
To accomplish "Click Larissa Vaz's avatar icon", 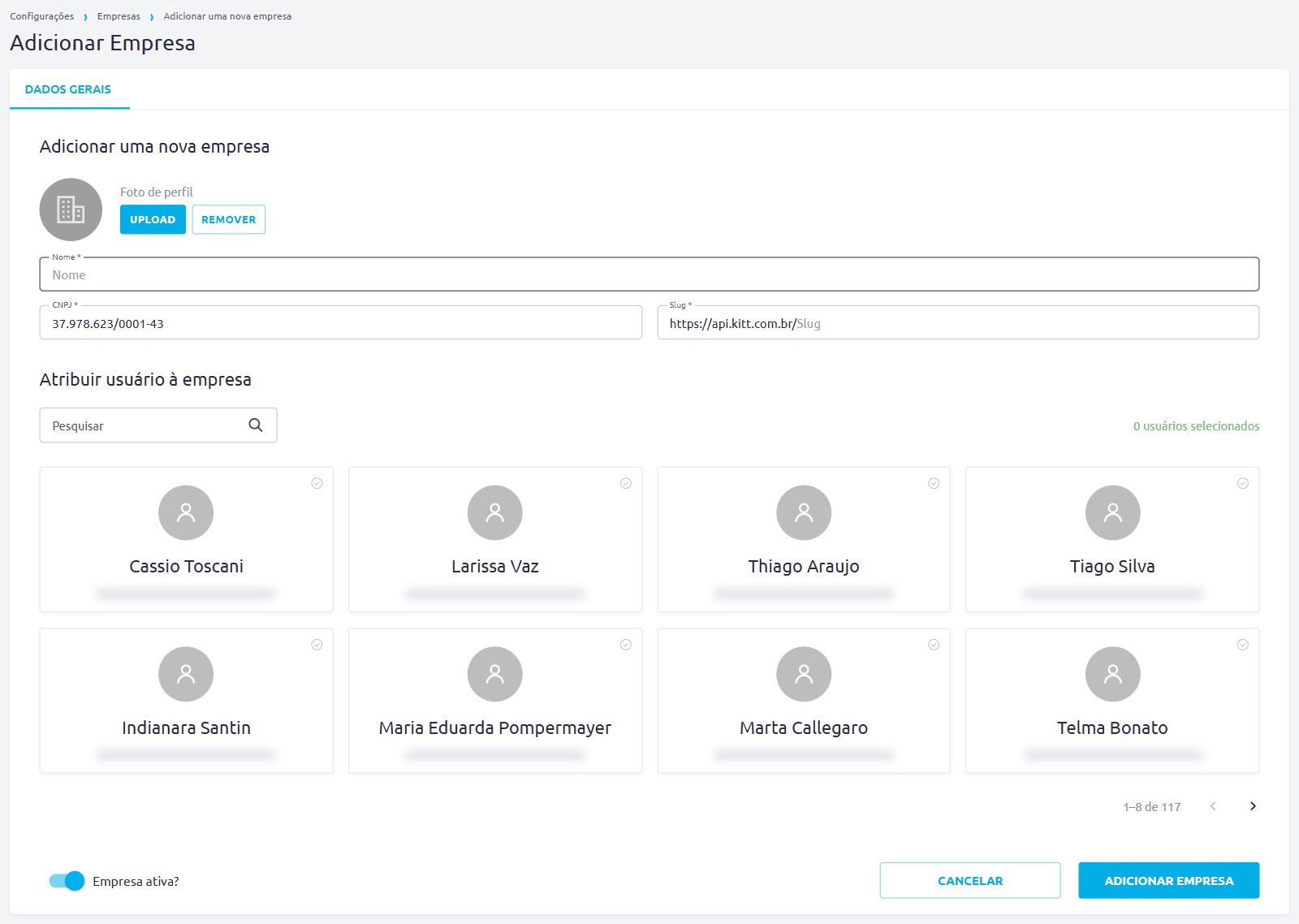I will pos(495,512).
